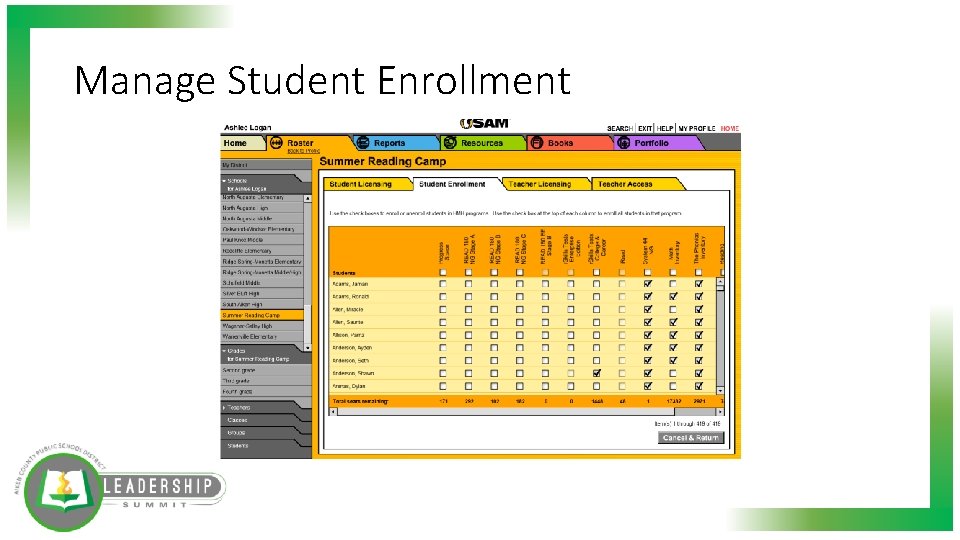Select Wagener-Salley High school

(x=262, y=326)
